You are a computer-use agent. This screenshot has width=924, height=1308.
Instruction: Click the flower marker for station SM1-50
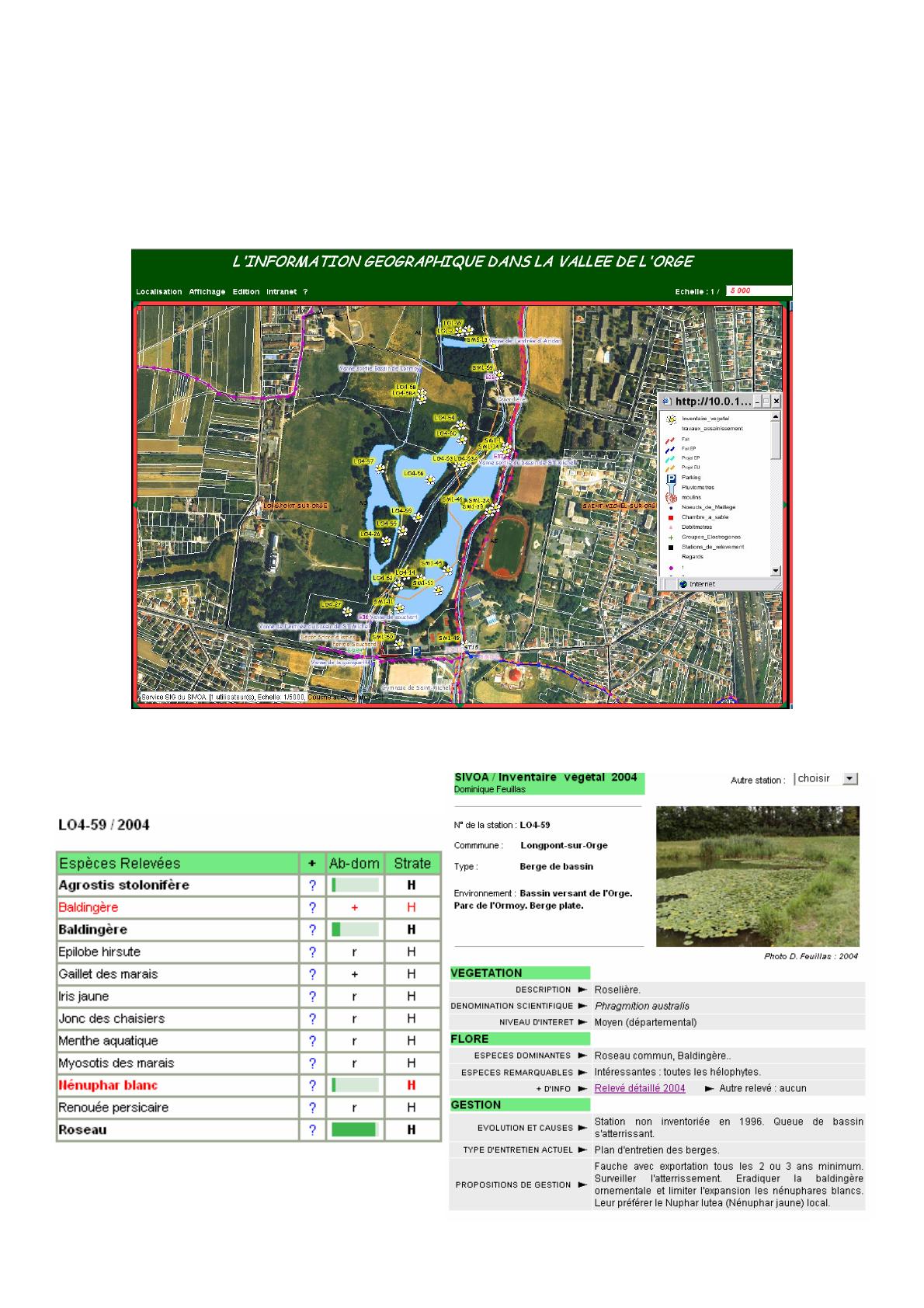[x=399, y=643]
